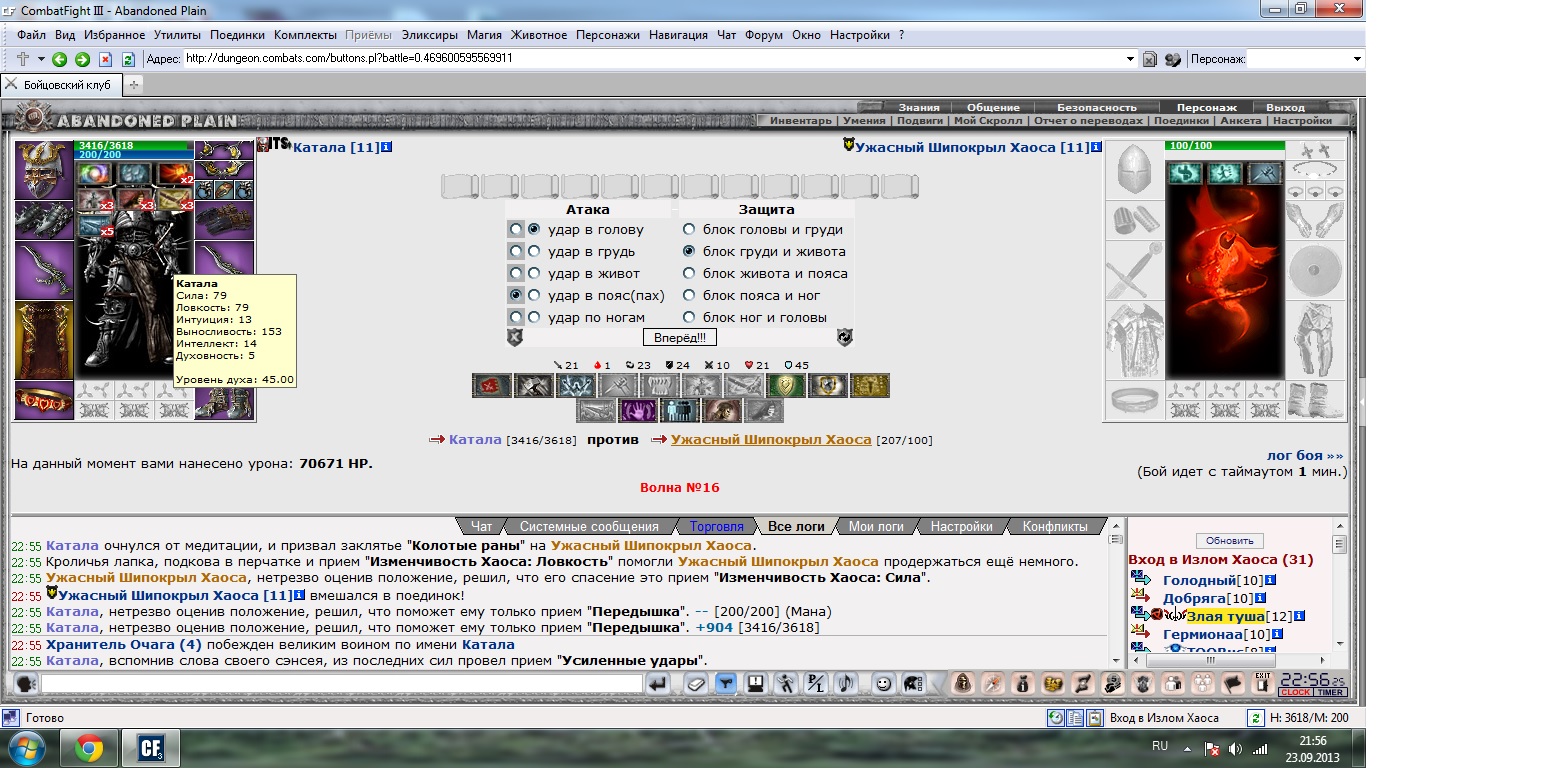Open new tab with plus button

pyautogui.click(x=133, y=85)
